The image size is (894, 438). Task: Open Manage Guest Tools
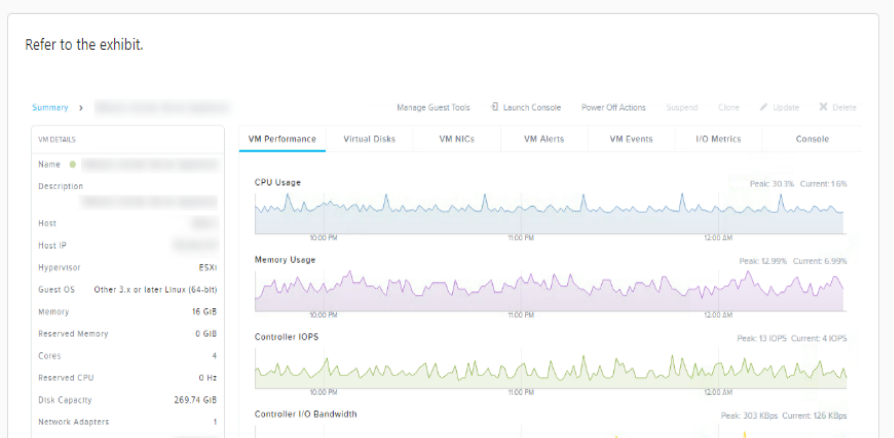(433, 107)
